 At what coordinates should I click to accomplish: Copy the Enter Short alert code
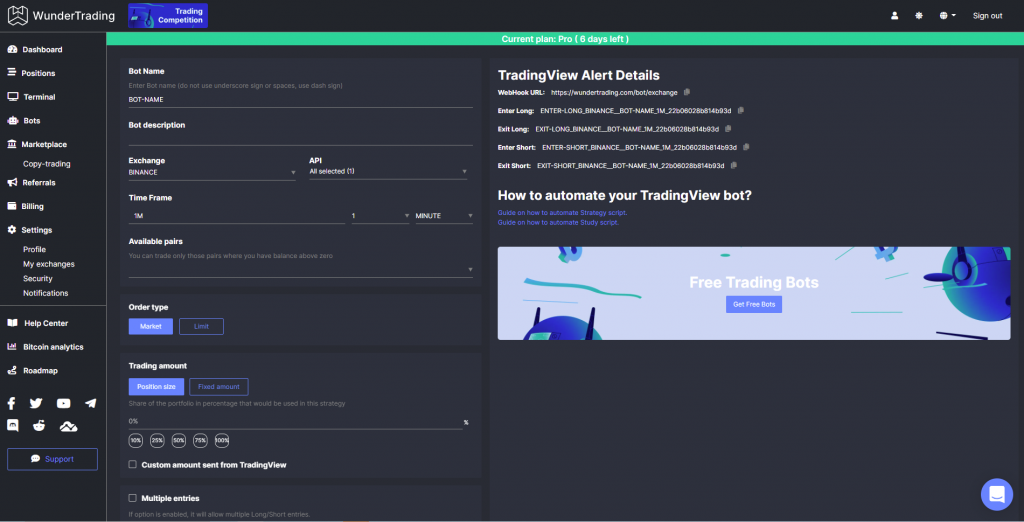[746, 147]
